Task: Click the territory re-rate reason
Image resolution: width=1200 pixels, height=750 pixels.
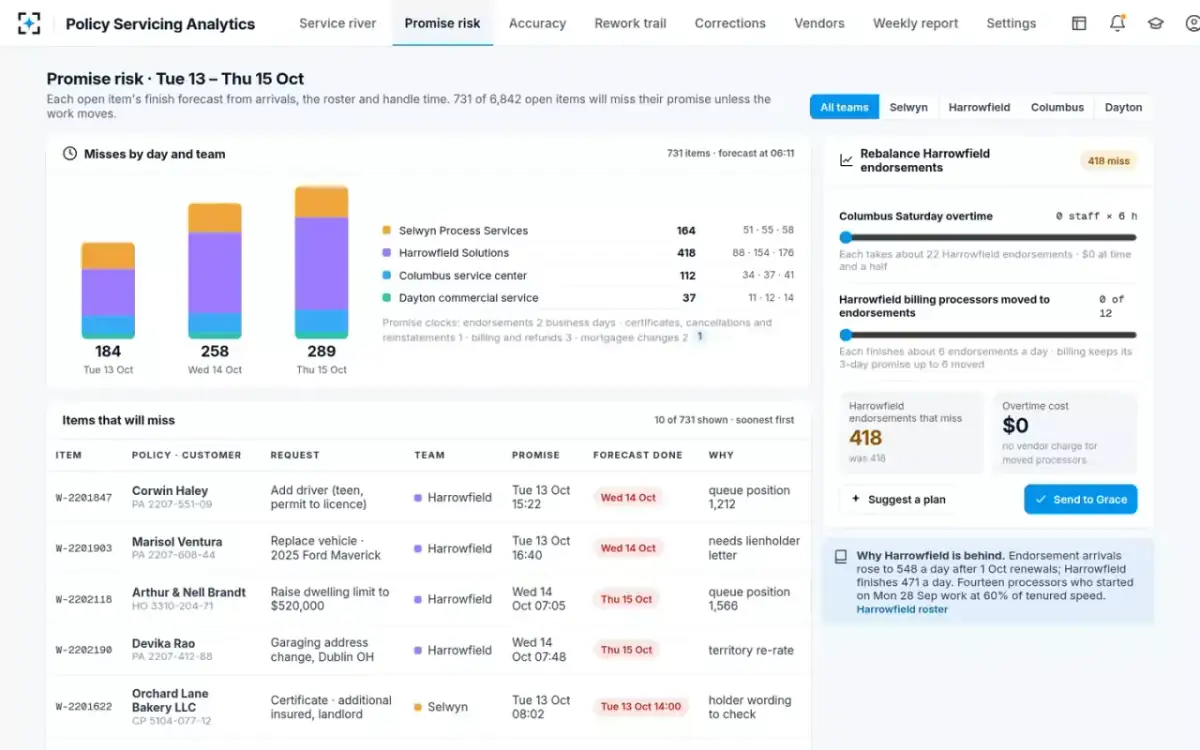Action: 751,650
